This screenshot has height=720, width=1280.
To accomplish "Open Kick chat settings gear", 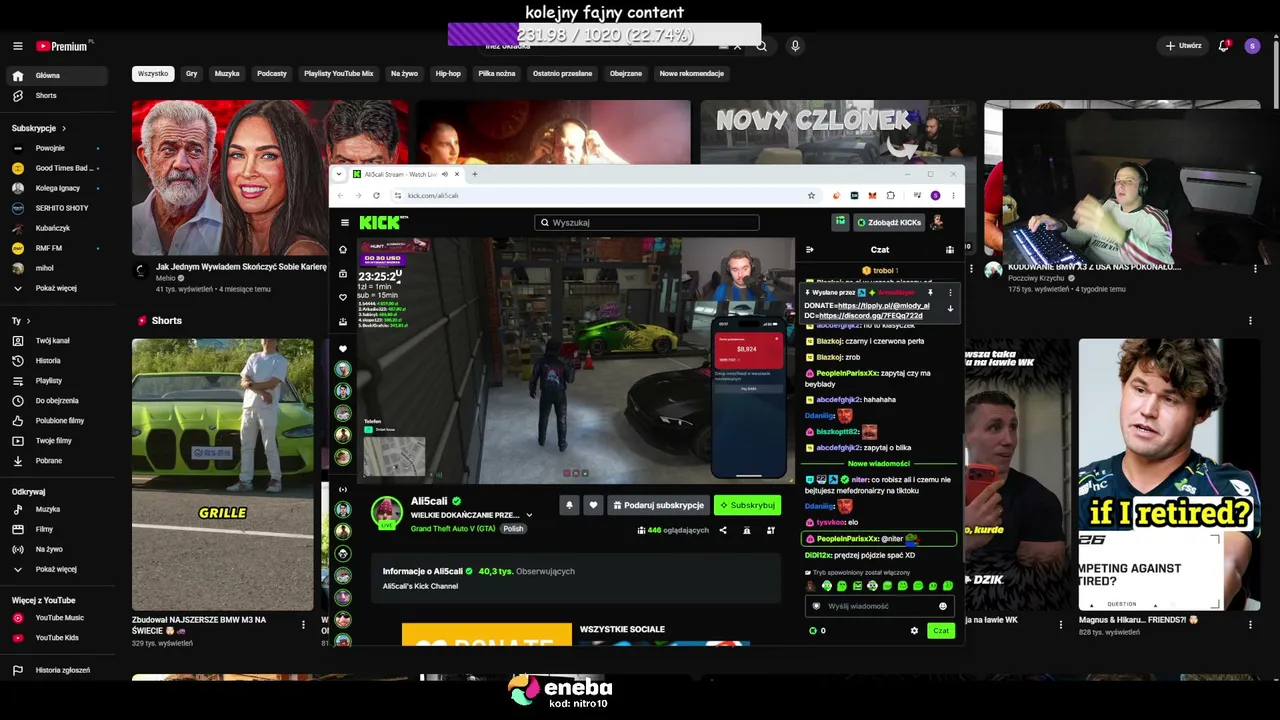I will 914,631.
